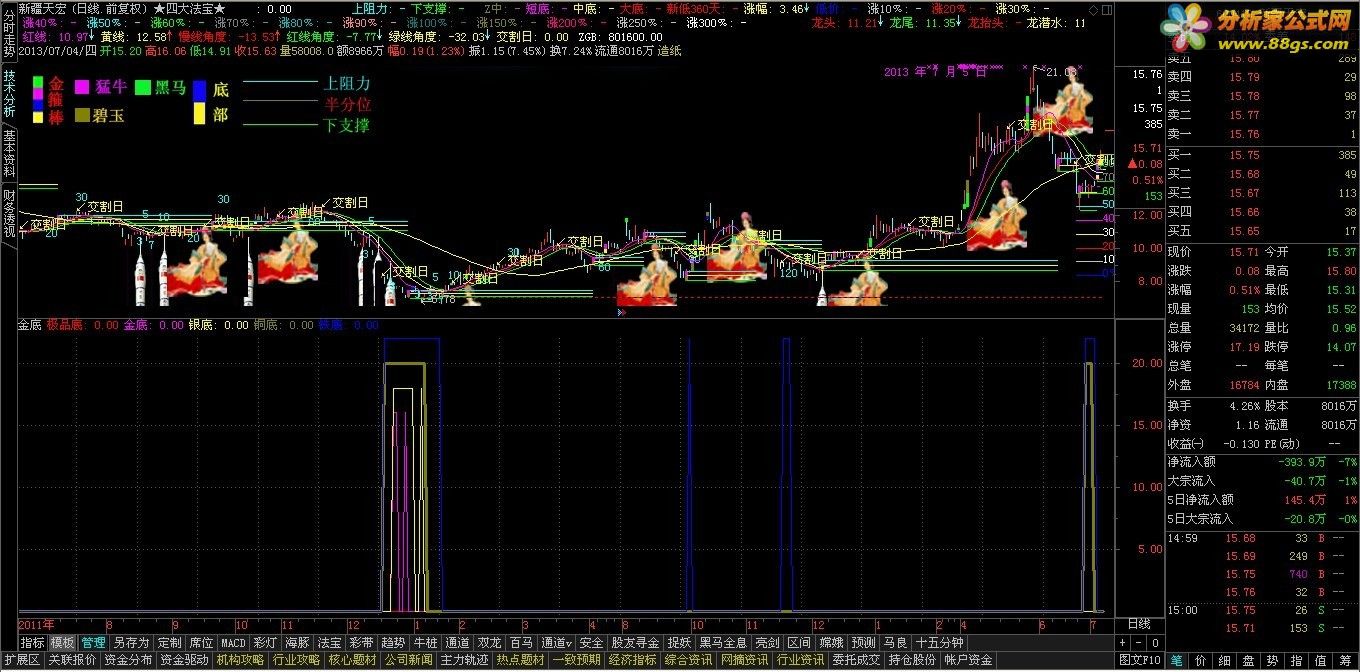Choose the 十五分钟 period tab
The image size is (1360, 672).
(x=939, y=643)
